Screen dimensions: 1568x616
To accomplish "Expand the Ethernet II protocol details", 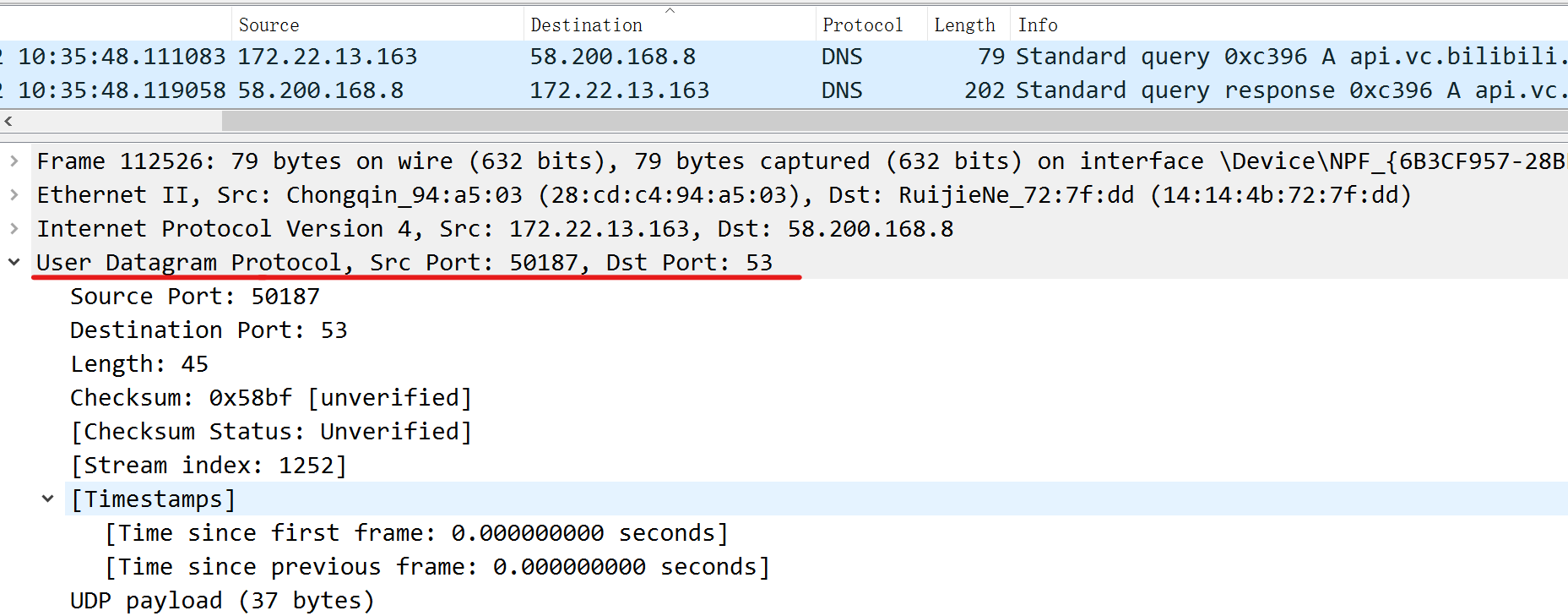I will coord(15,194).
